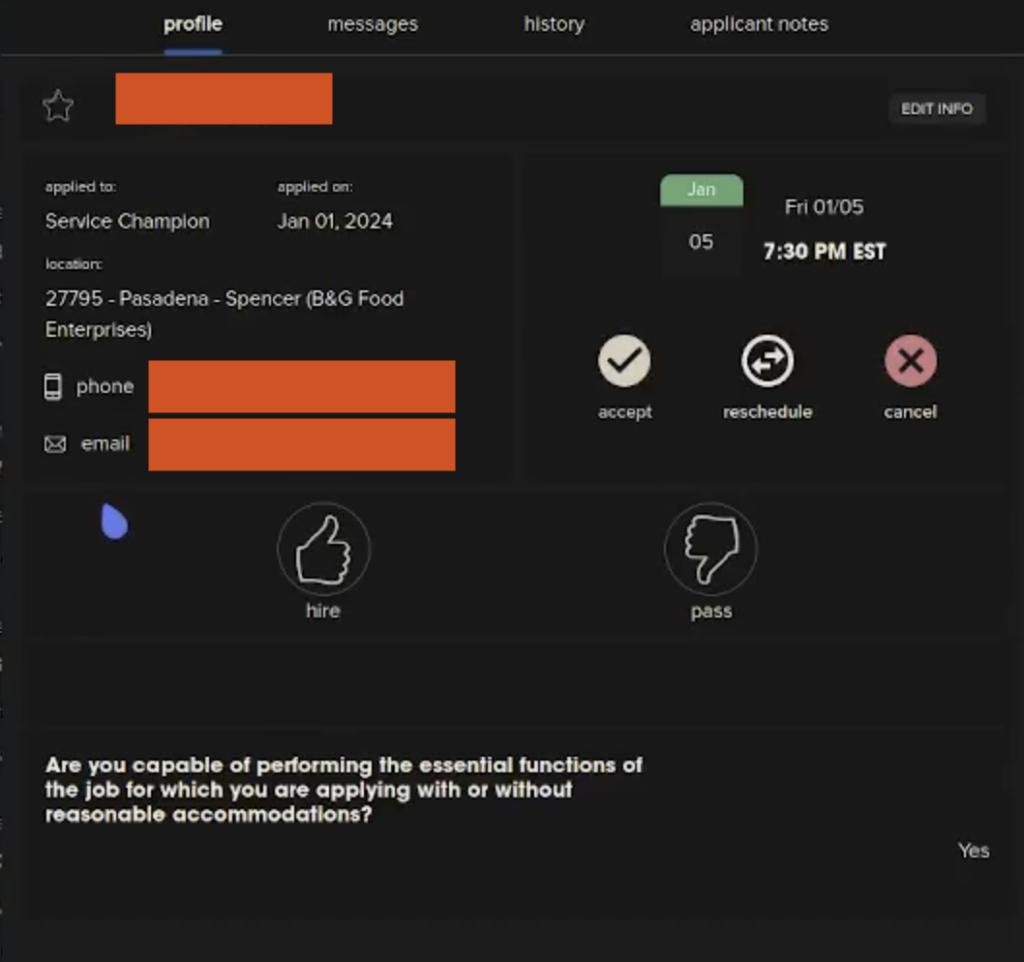
Task: Accept the interview with the checkmark icon
Action: tap(624, 361)
